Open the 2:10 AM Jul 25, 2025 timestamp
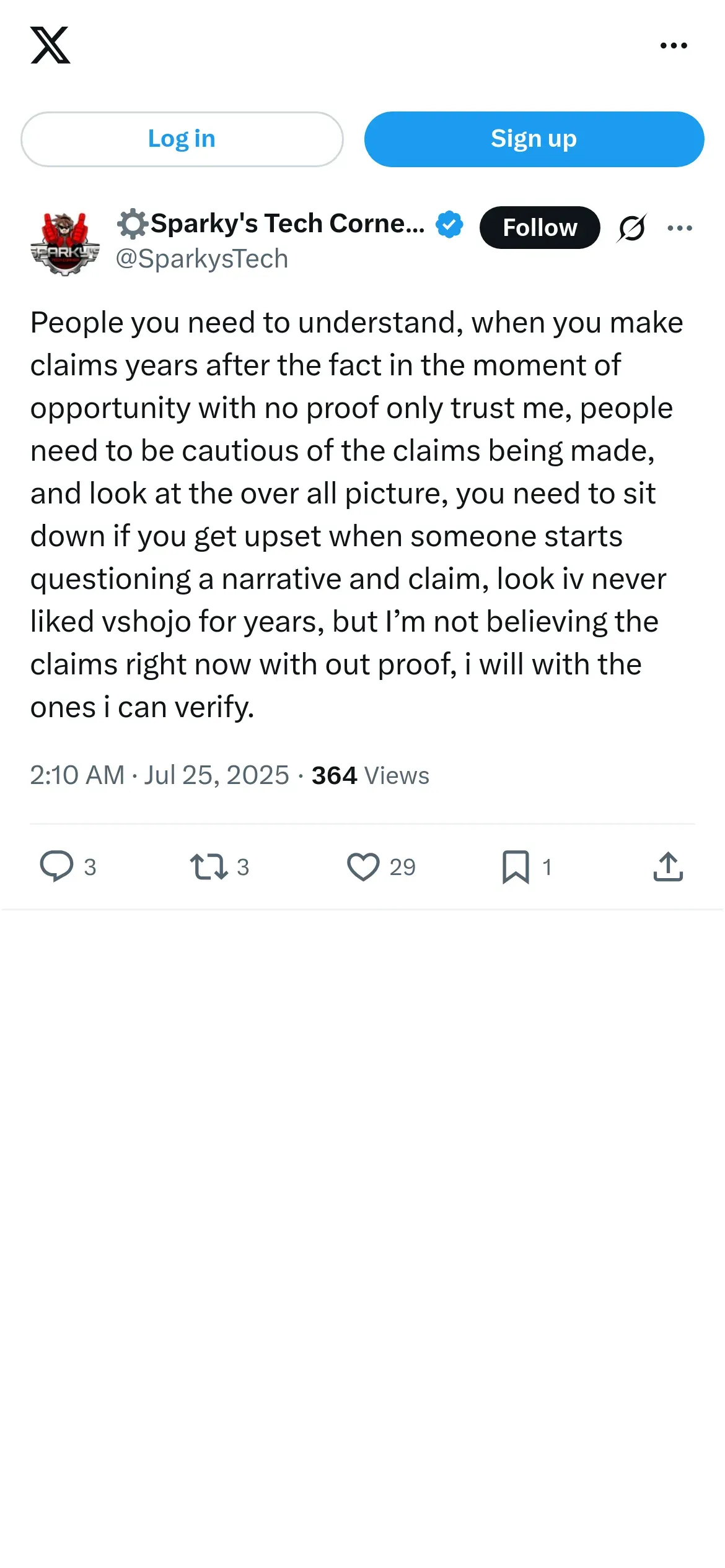Image resolution: width=725 pixels, height=1568 pixels. click(159, 775)
